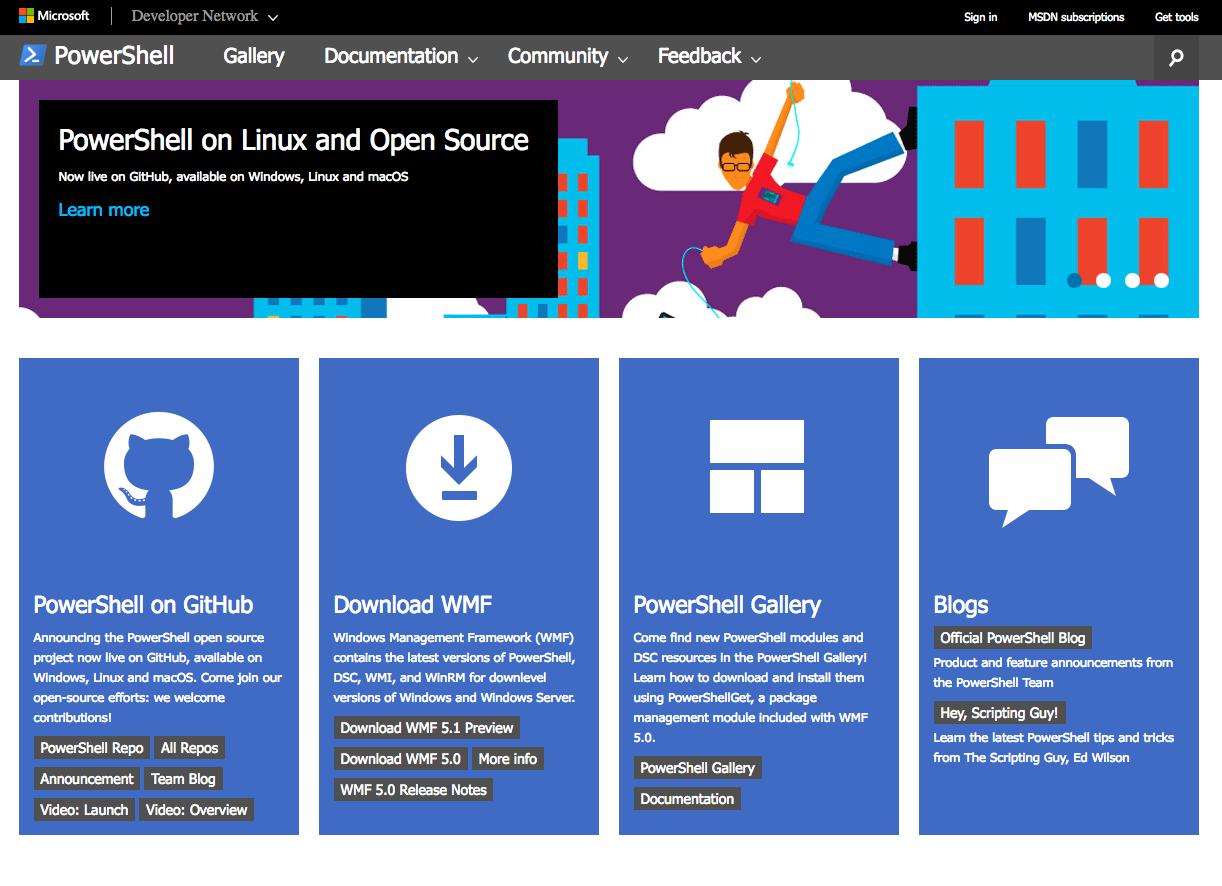Screen dimensions: 1222x886
Task: Open Get tools from the top bar
Action: pyautogui.click(x=1176, y=16)
